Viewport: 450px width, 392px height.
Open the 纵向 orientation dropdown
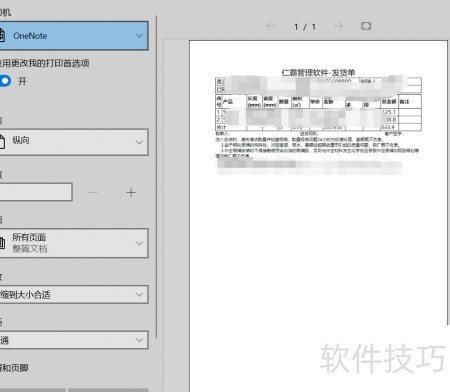tap(74, 142)
